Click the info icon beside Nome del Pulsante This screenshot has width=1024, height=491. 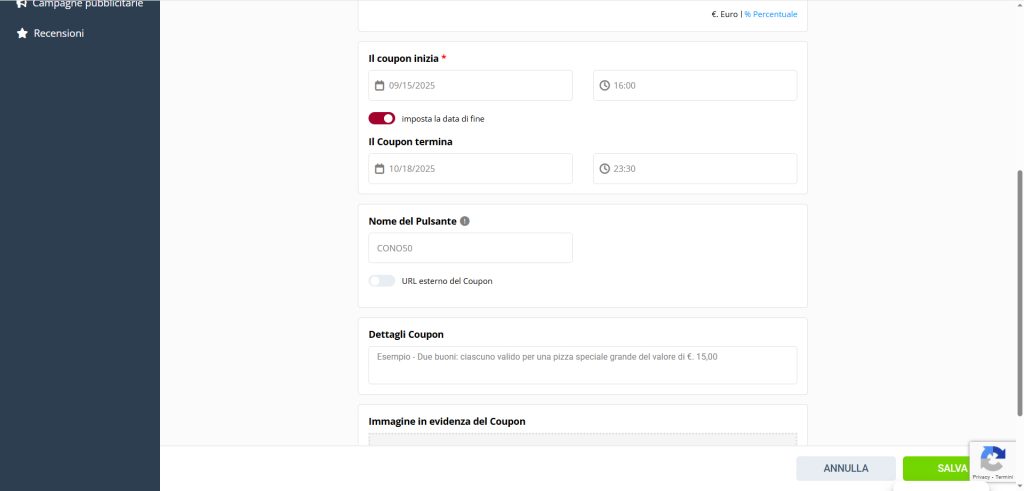465,221
